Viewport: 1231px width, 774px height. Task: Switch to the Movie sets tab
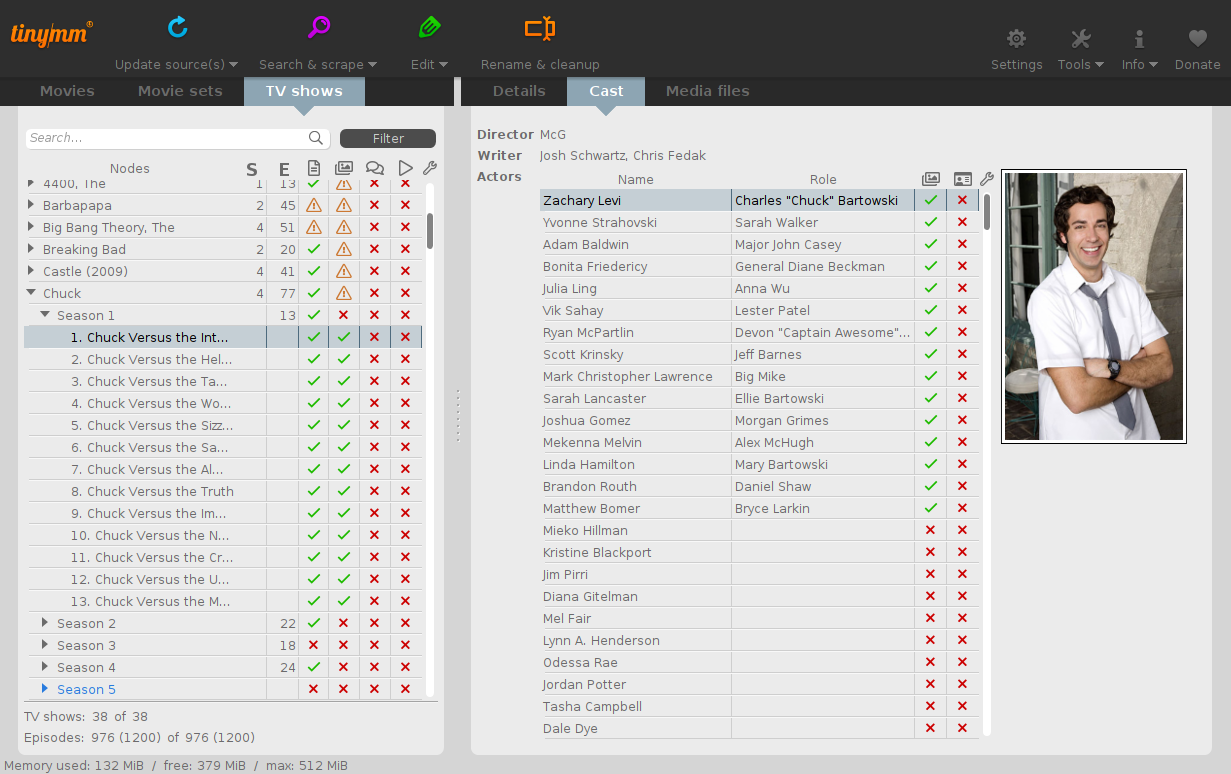click(180, 91)
